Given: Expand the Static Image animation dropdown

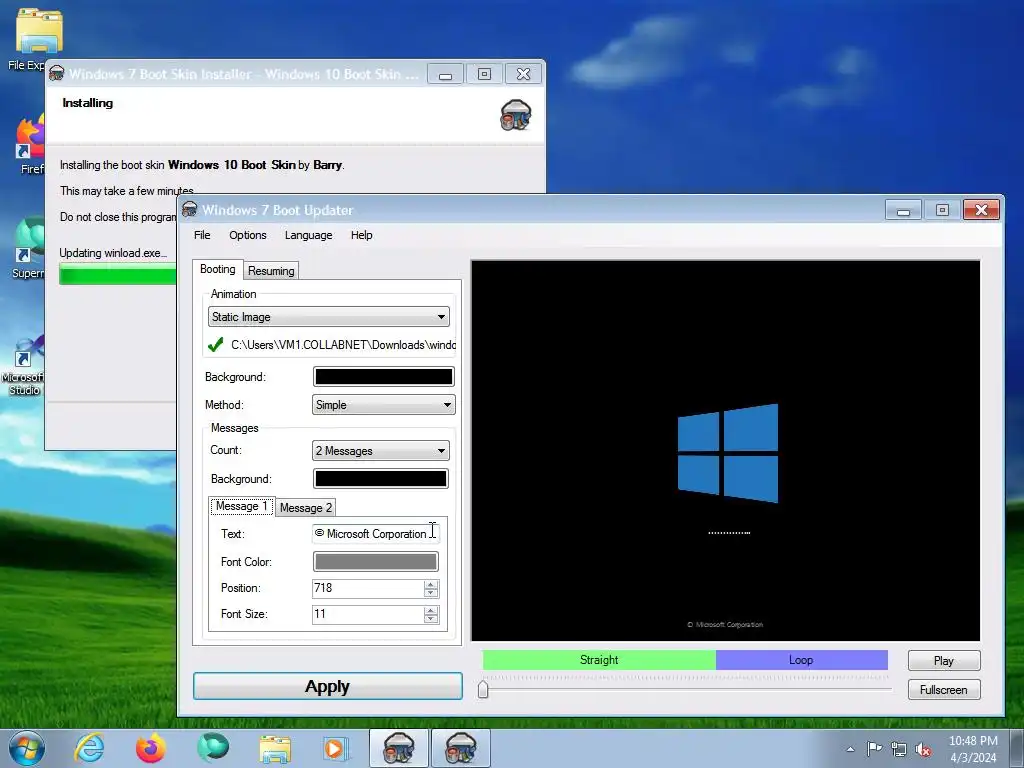Looking at the screenshot, I should tap(328, 317).
